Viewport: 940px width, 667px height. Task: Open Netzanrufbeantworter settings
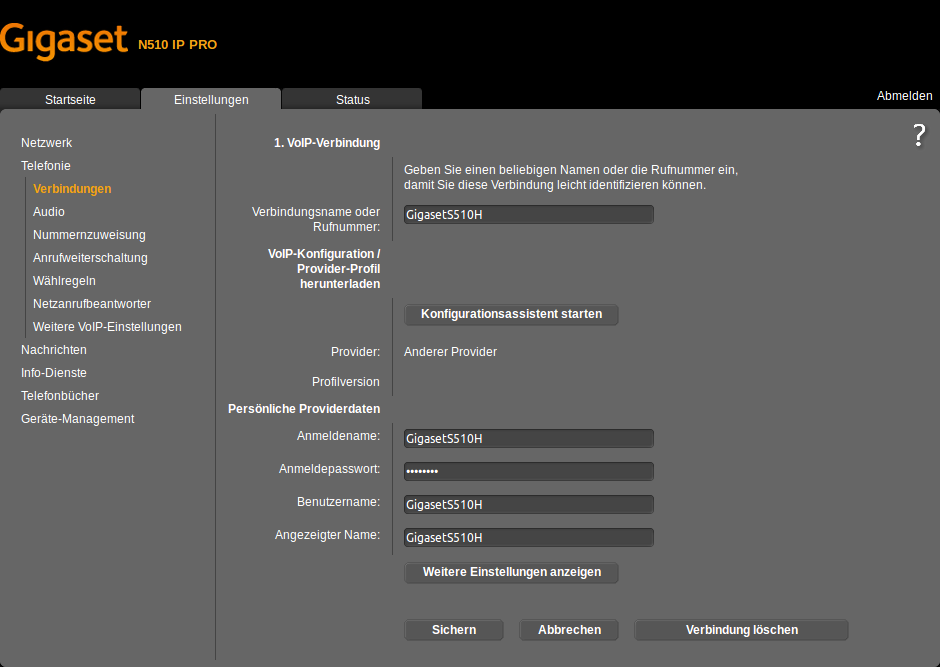pyautogui.click(x=92, y=304)
